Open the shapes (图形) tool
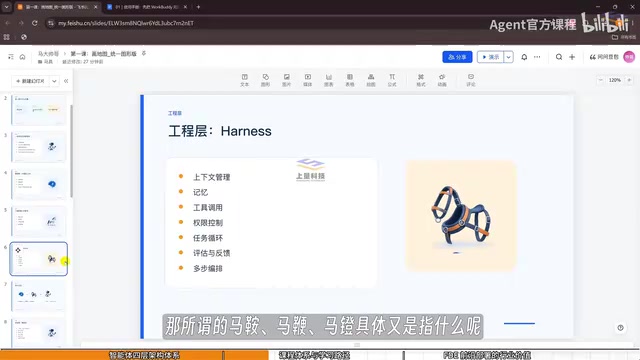This screenshot has width=640, height=360. coord(265,80)
